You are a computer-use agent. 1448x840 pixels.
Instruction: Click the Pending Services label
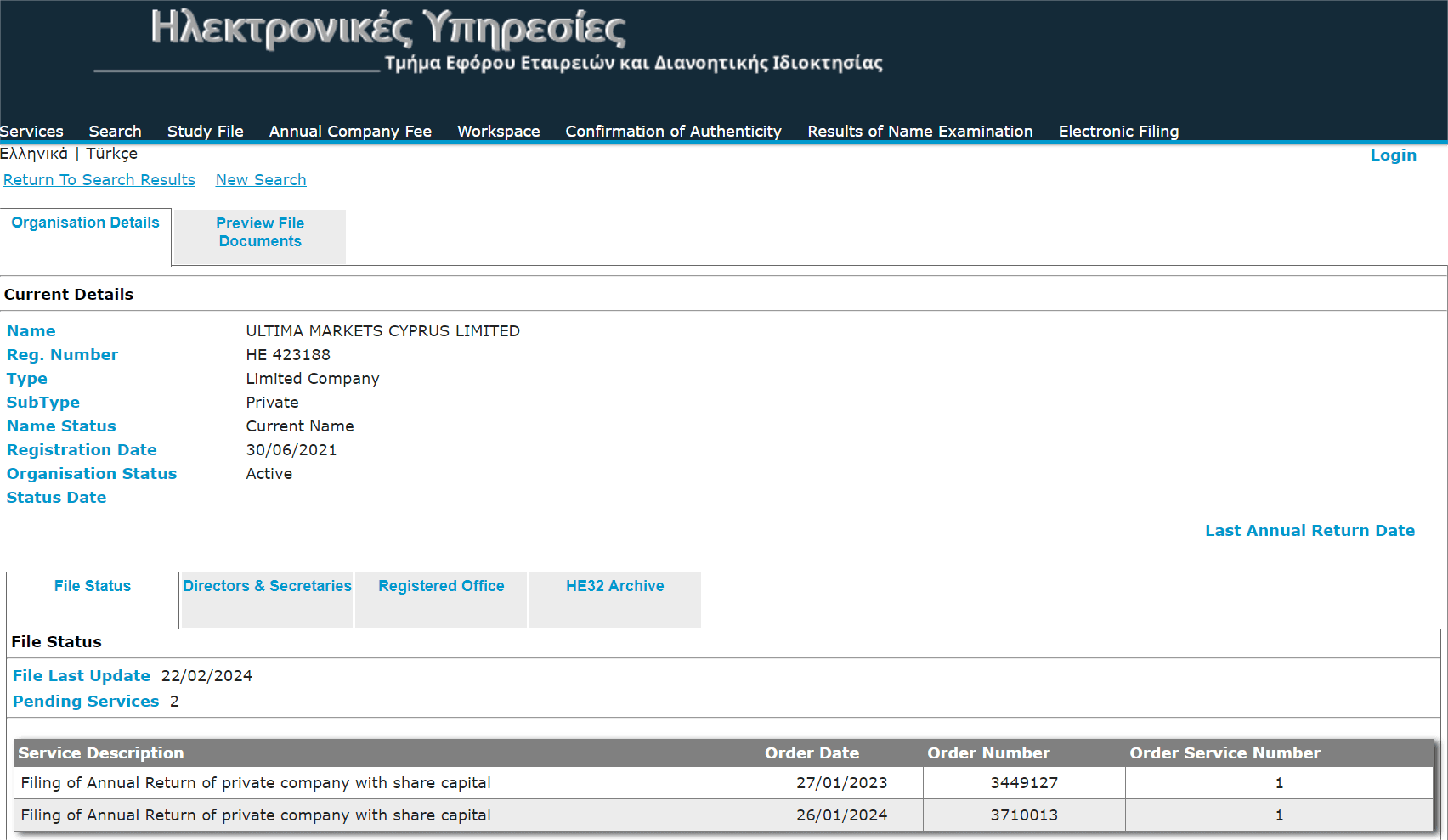86,702
